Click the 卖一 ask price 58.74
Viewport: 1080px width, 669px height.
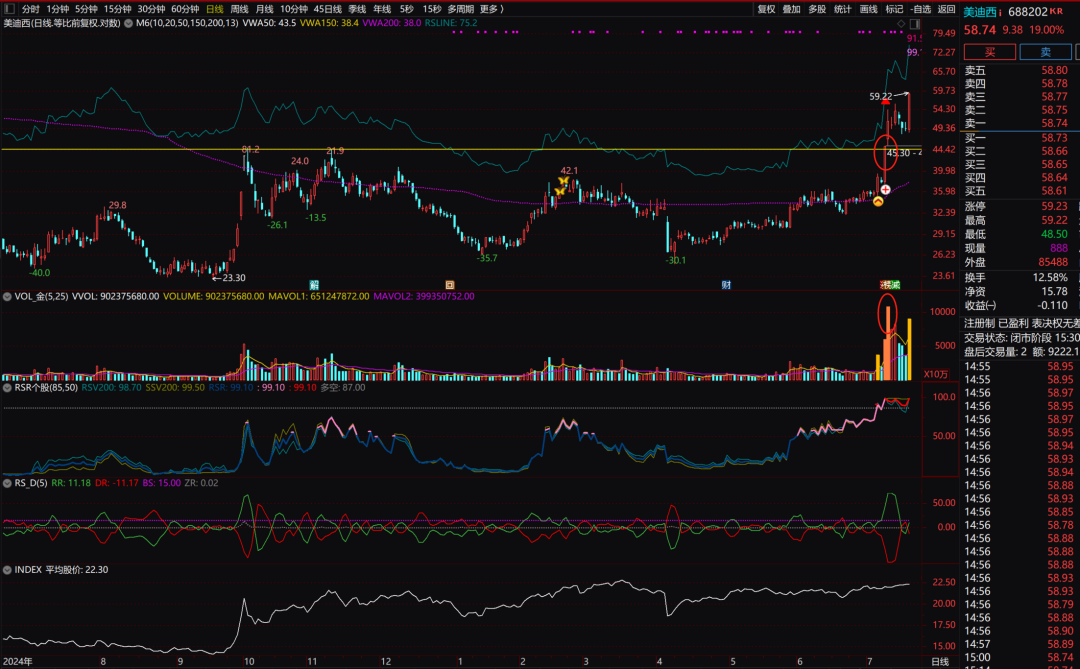point(1055,123)
